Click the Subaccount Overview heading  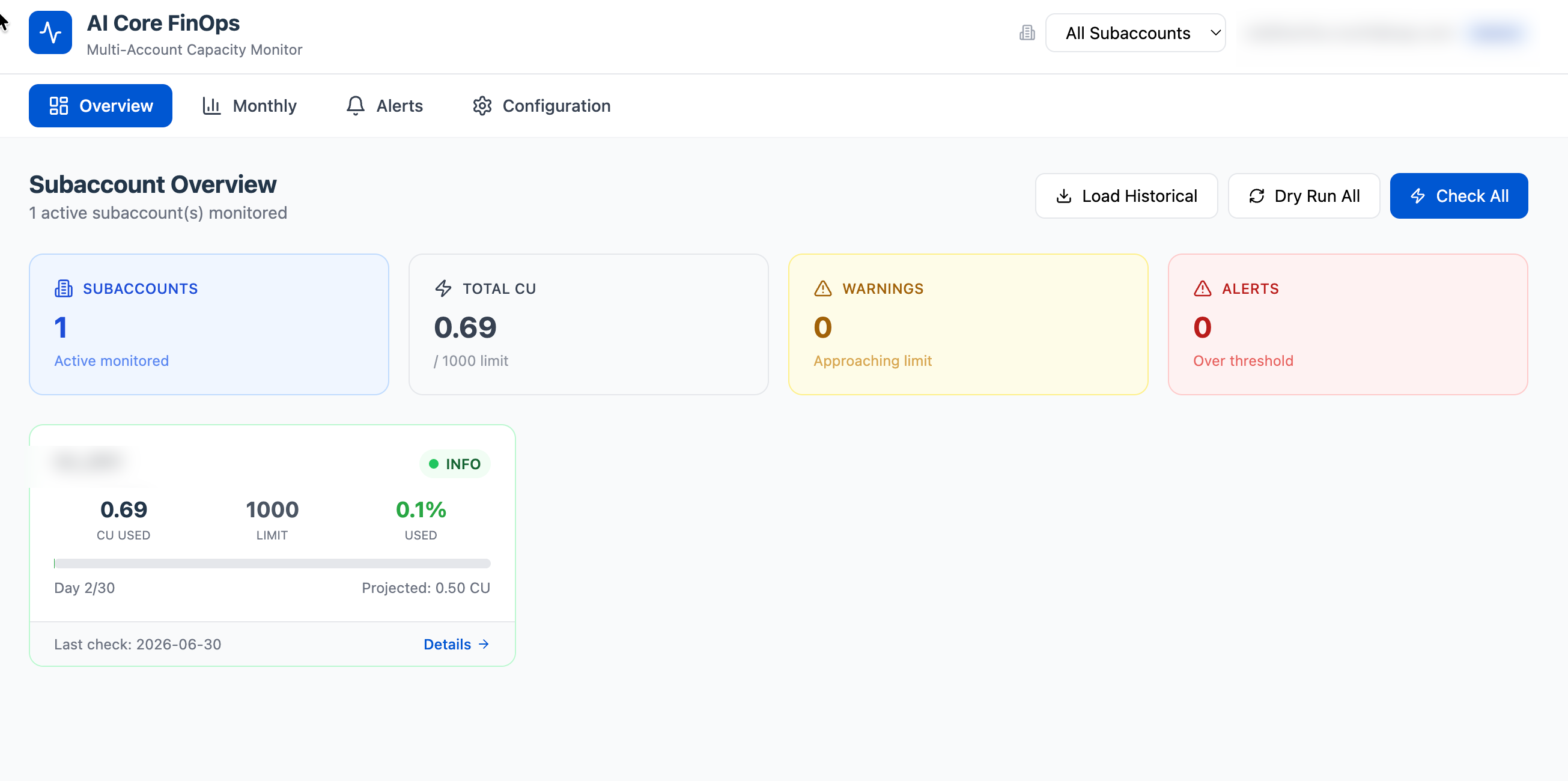point(153,184)
